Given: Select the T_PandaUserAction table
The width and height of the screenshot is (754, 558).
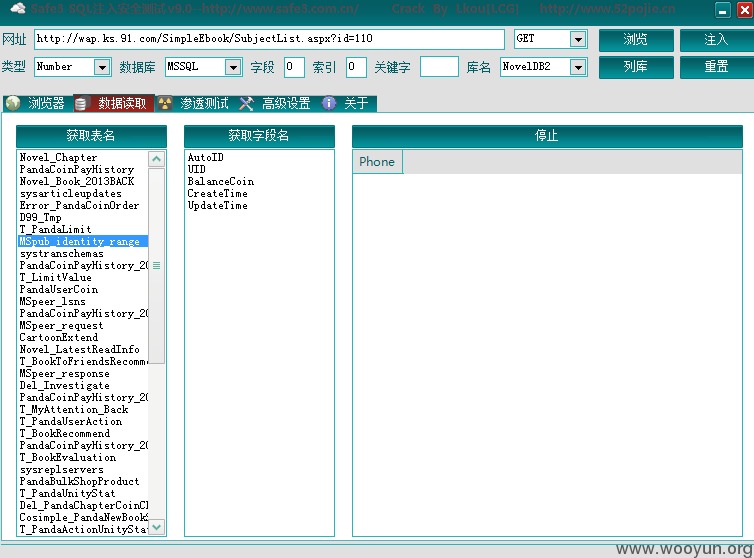Looking at the screenshot, I should [x=71, y=421].
